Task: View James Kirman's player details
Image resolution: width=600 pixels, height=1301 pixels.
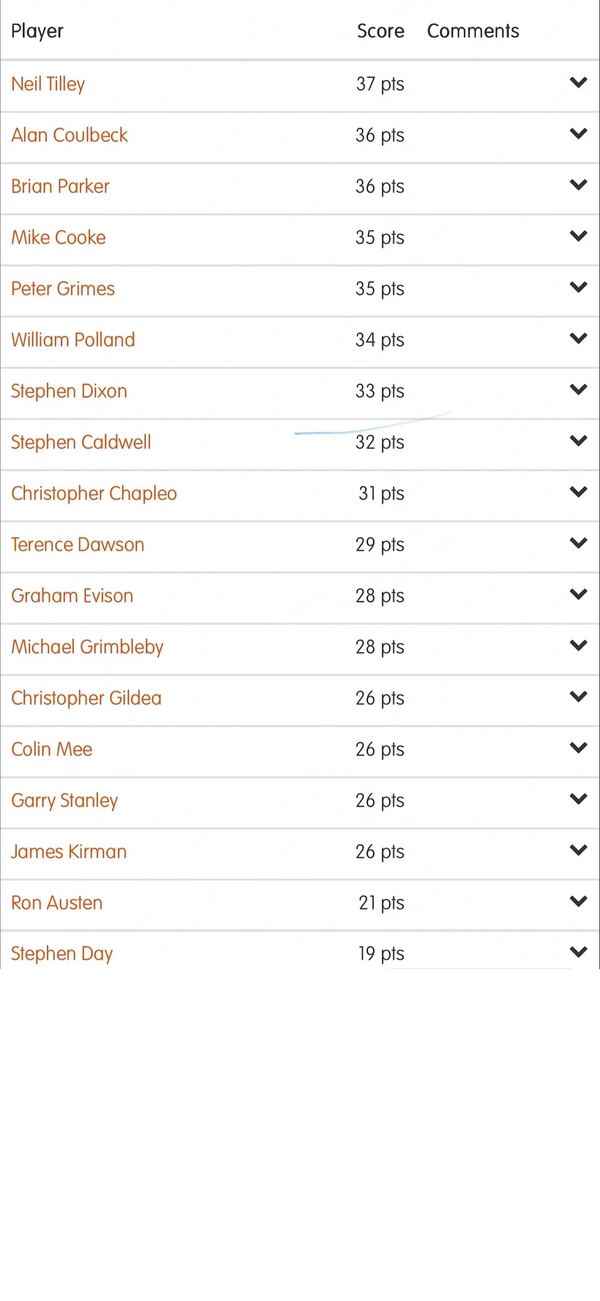Action: tap(69, 851)
